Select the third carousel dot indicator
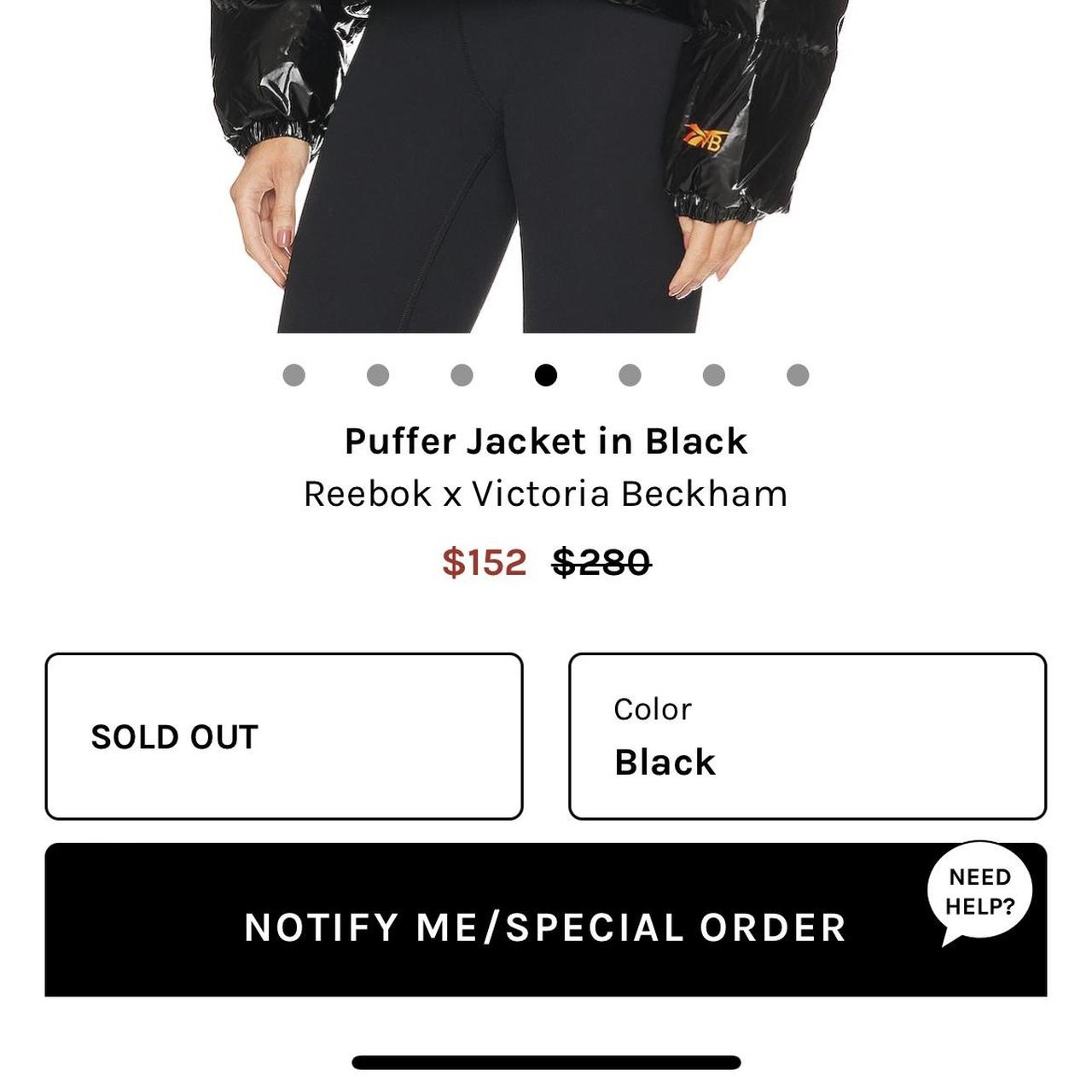 pos(462,373)
